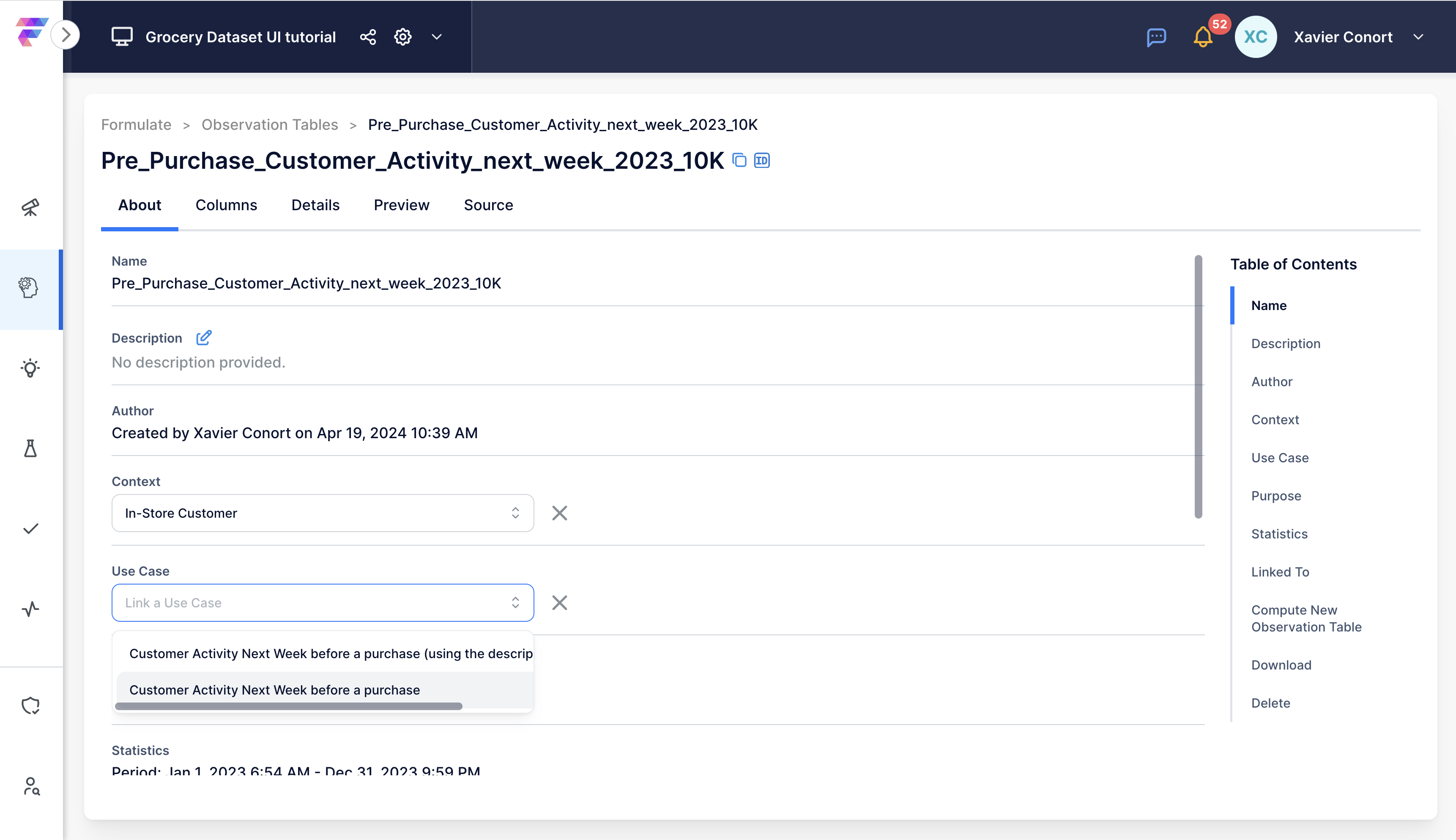Switch to the About tab

pyautogui.click(x=140, y=205)
